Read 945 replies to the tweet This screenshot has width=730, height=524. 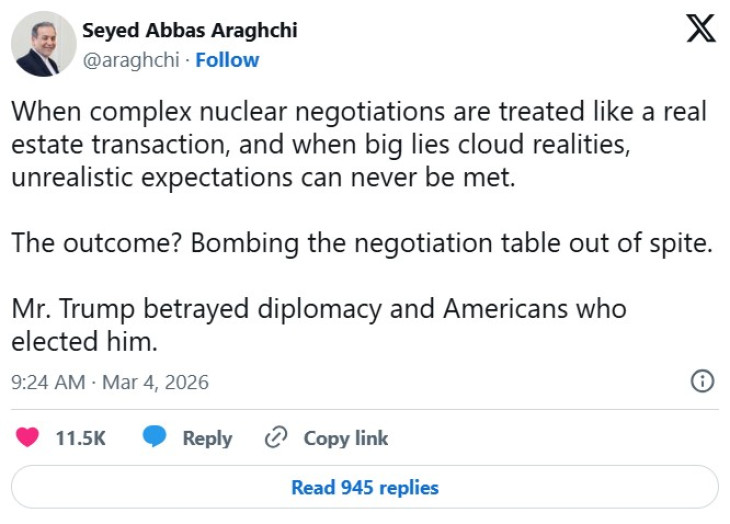tap(365, 488)
